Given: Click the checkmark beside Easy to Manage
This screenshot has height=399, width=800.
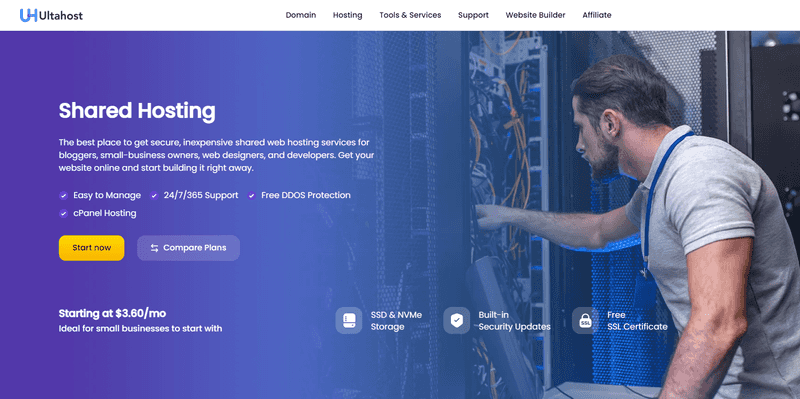Looking at the screenshot, I should coord(63,195).
